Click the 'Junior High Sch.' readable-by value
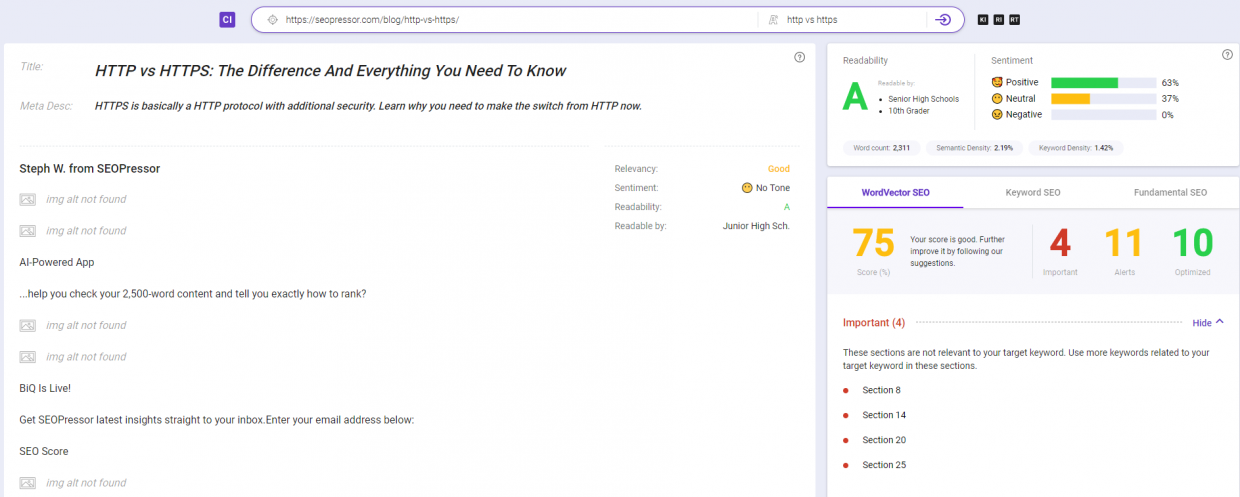Screen dimensions: 1240x497 [756, 226]
